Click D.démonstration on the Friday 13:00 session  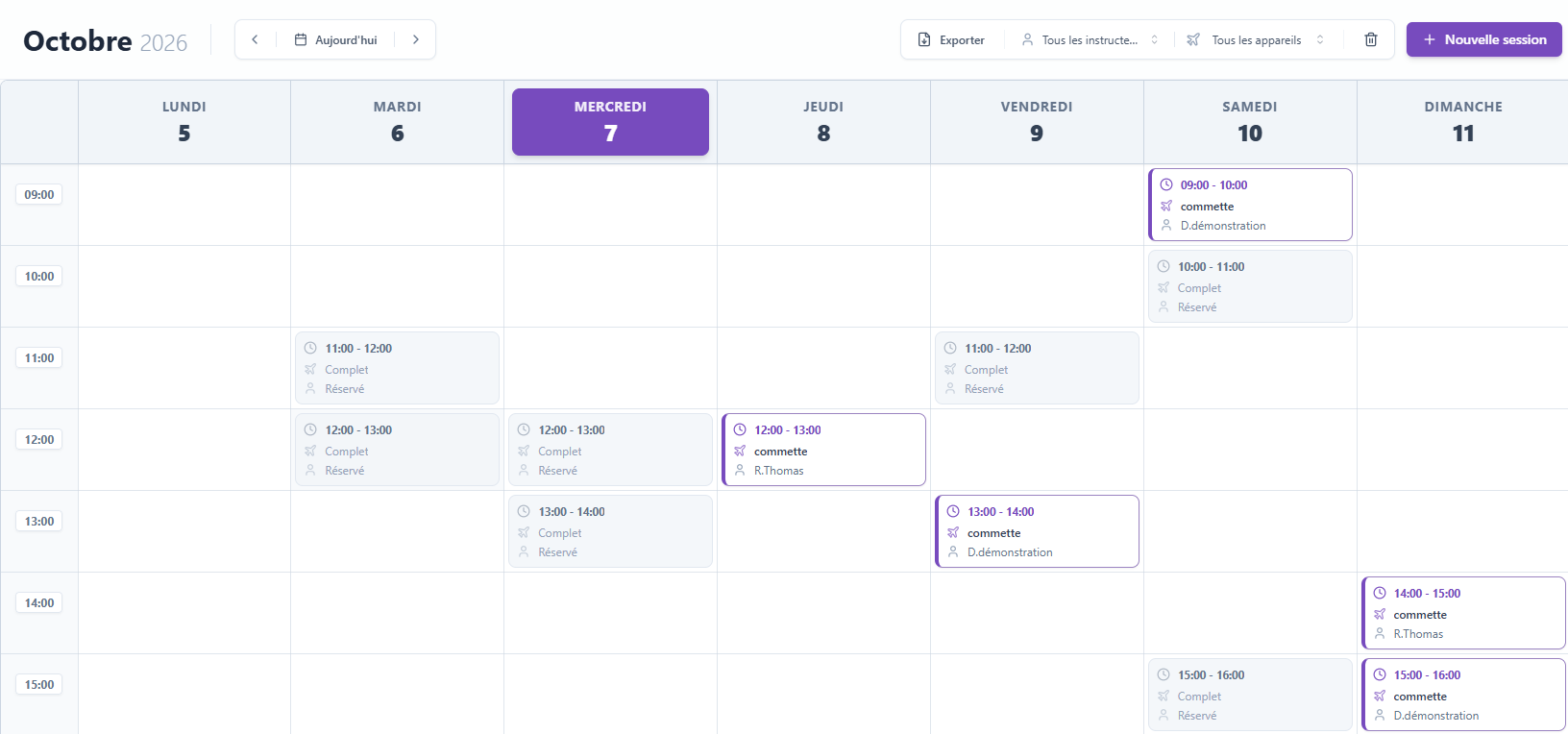click(1010, 552)
